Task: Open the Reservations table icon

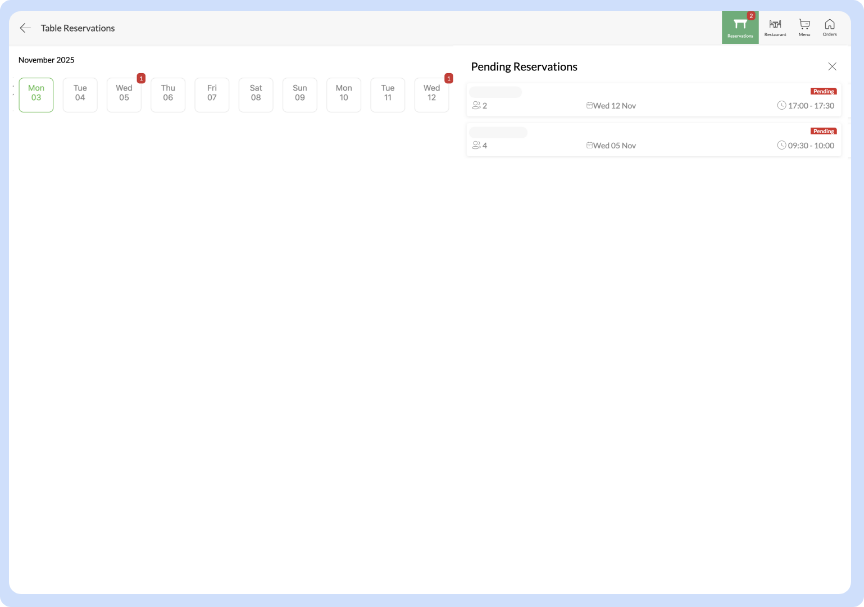Action: [x=740, y=26]
